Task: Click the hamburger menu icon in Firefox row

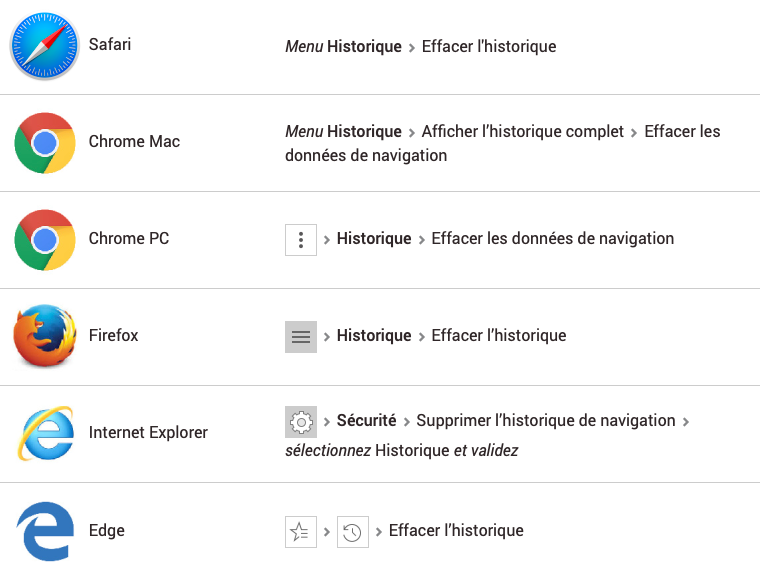Action: pyautogui.click(x=301, y=337)
